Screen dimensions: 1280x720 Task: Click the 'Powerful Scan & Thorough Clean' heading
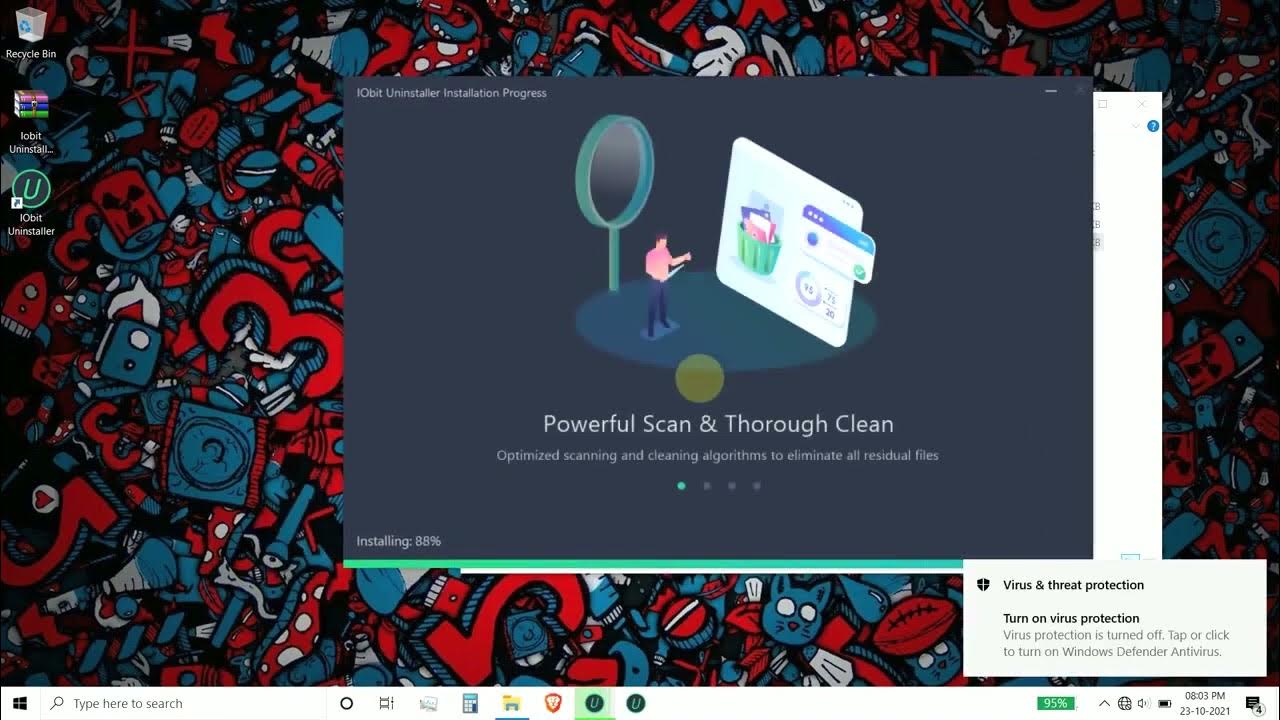pos(718,424)
